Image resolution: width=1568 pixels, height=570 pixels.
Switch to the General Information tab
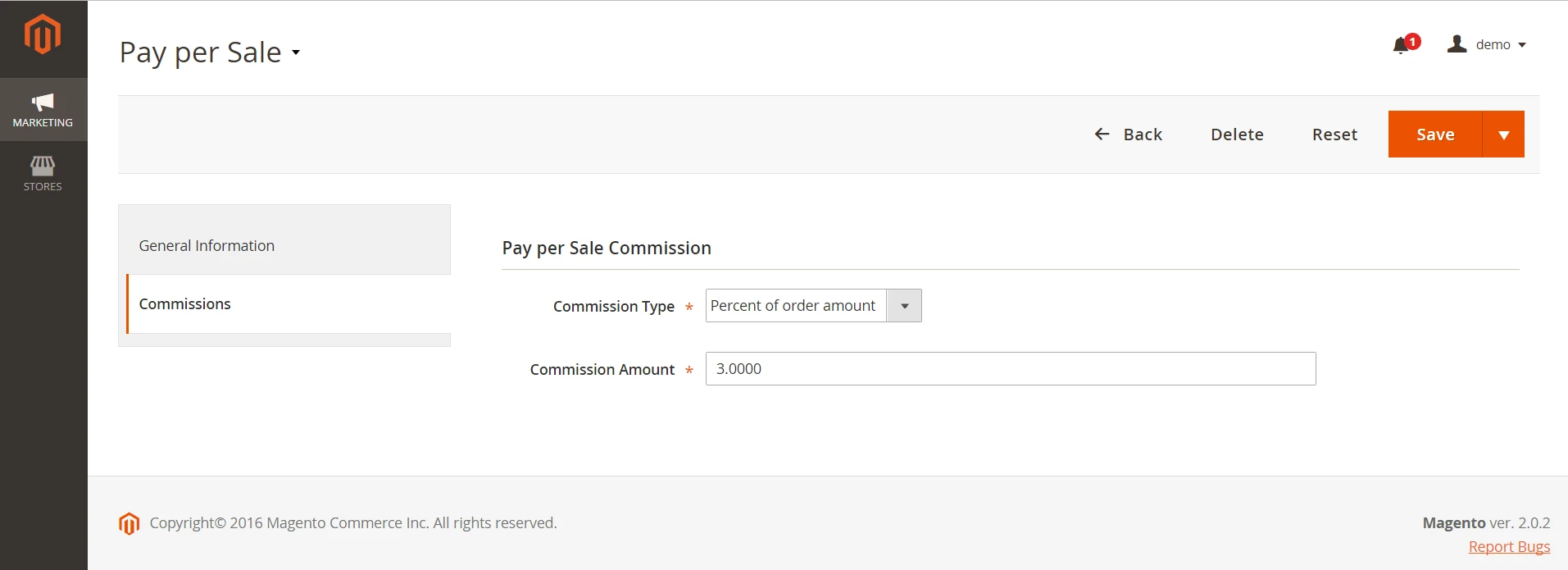pyautogui.click(x=207, y=245)
